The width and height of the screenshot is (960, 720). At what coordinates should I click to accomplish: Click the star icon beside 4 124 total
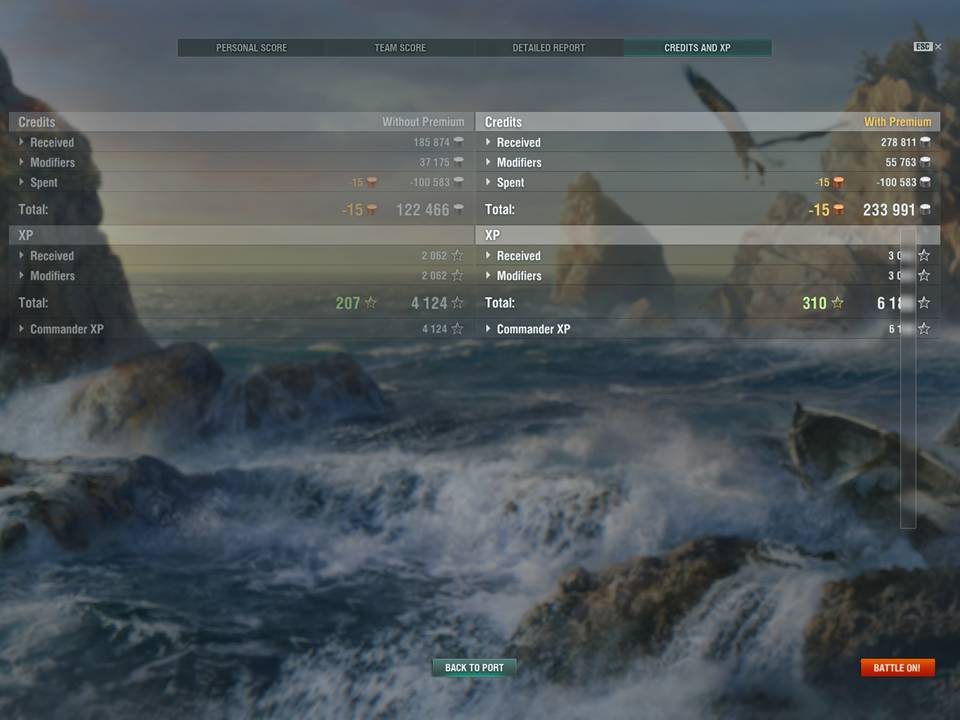(x=457, y=302)
